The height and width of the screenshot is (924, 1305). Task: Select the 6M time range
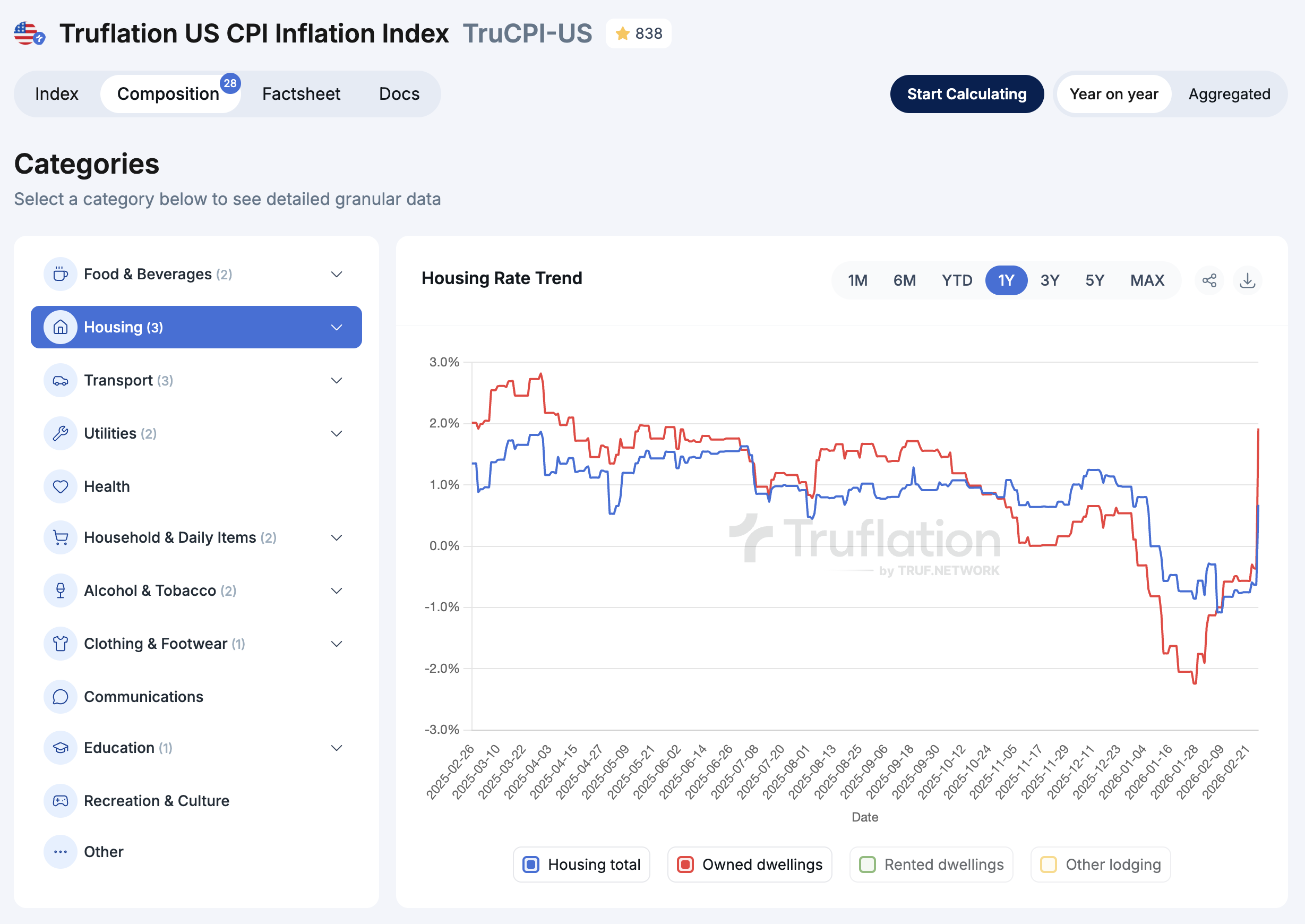[904, 280]
